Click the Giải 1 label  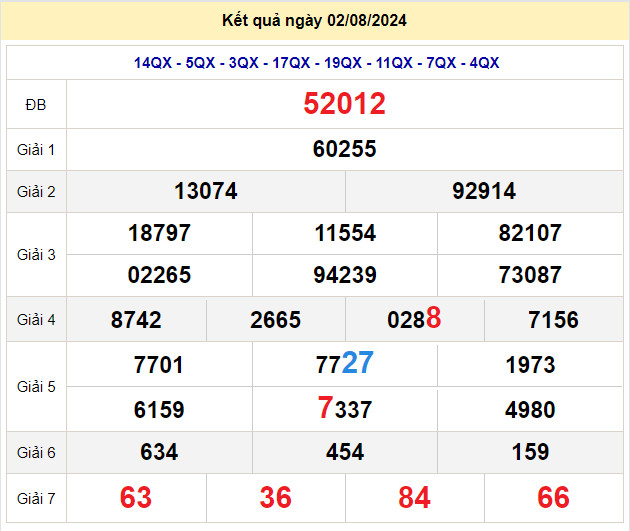[x=36, y=150]
